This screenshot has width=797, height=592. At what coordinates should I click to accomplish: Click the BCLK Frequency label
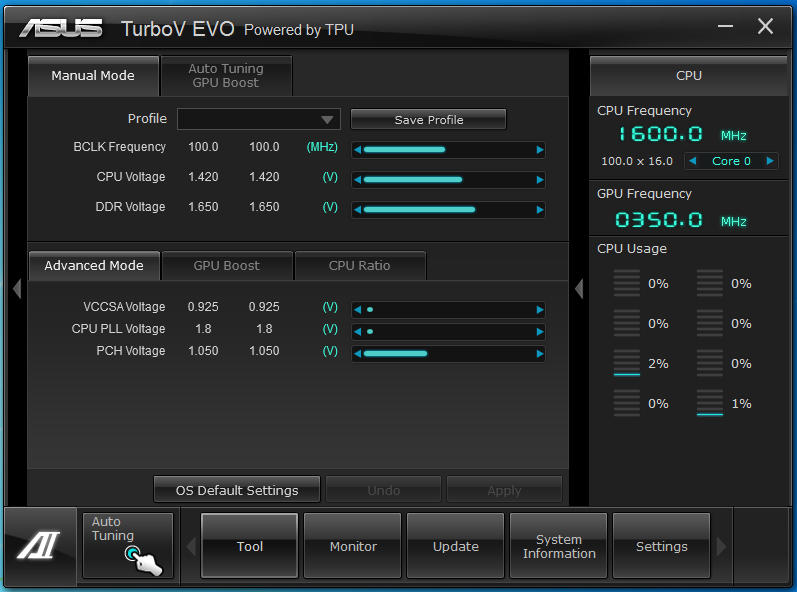click(119, 147)
